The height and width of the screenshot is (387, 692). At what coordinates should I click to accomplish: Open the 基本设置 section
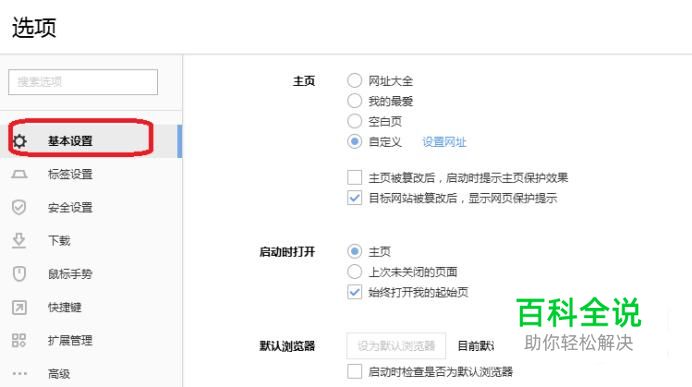[x=91, y=141]
